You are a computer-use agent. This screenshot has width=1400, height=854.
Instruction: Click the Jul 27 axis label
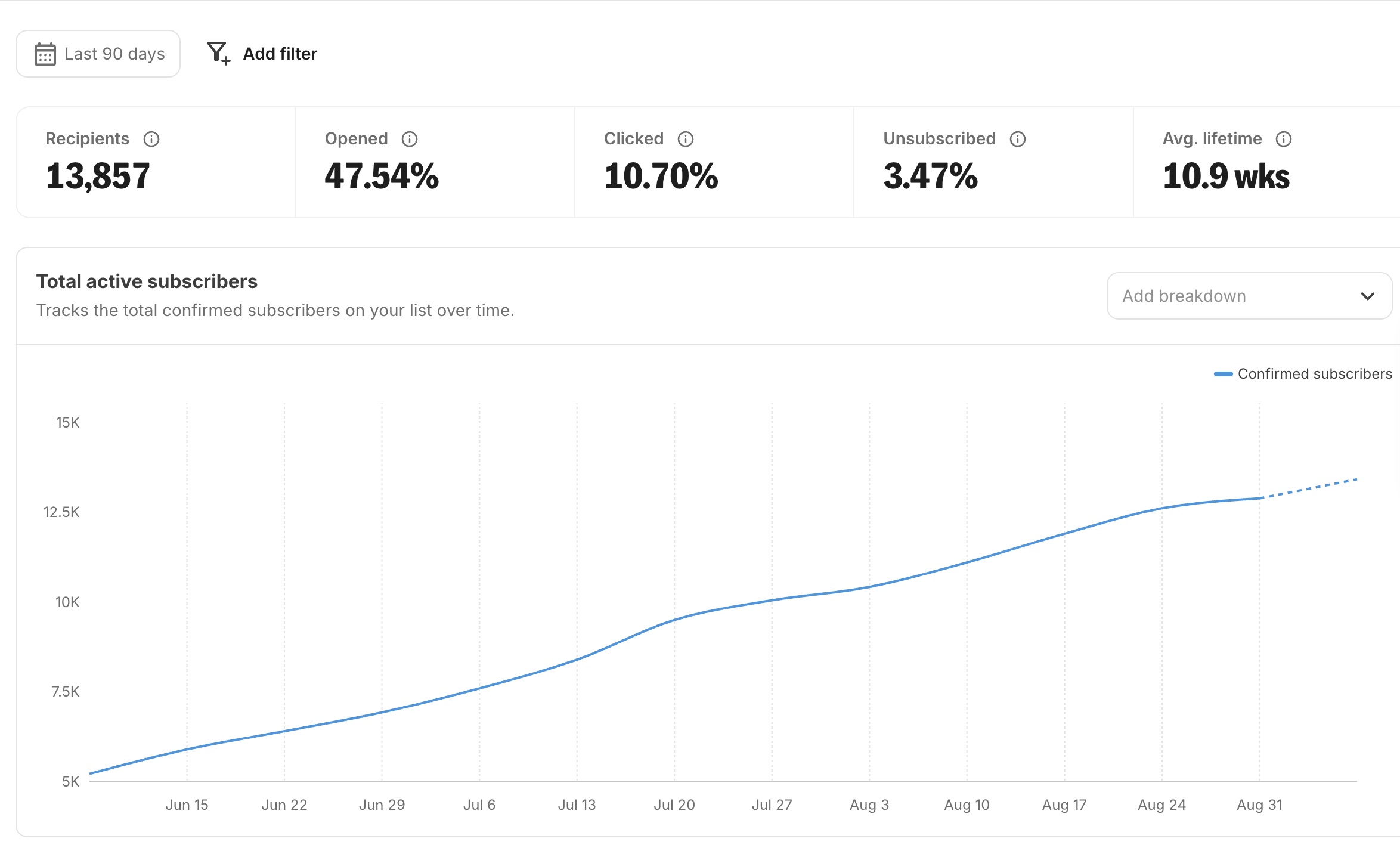tap(772, 805)
